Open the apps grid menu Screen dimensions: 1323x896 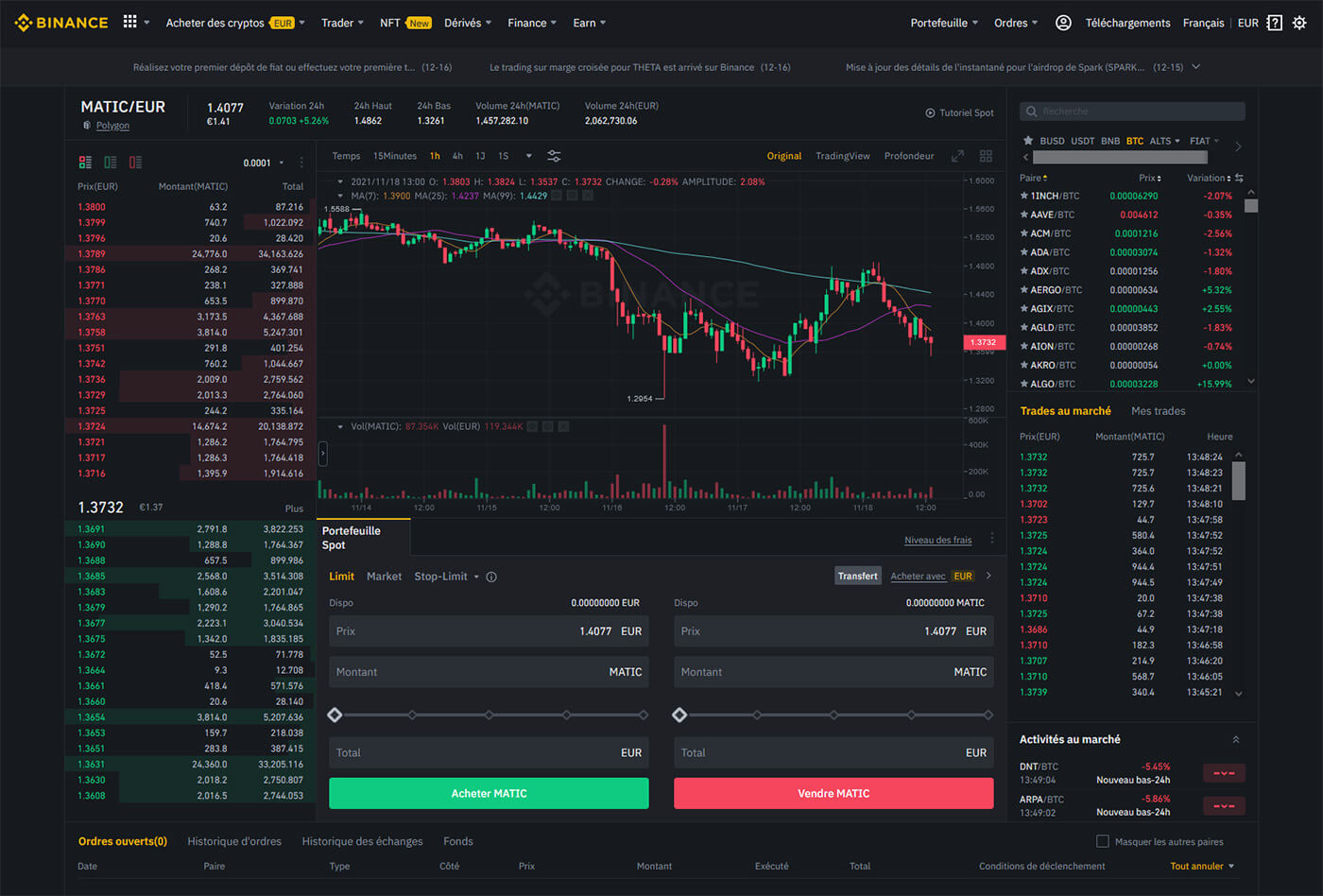tap(130, 22)
